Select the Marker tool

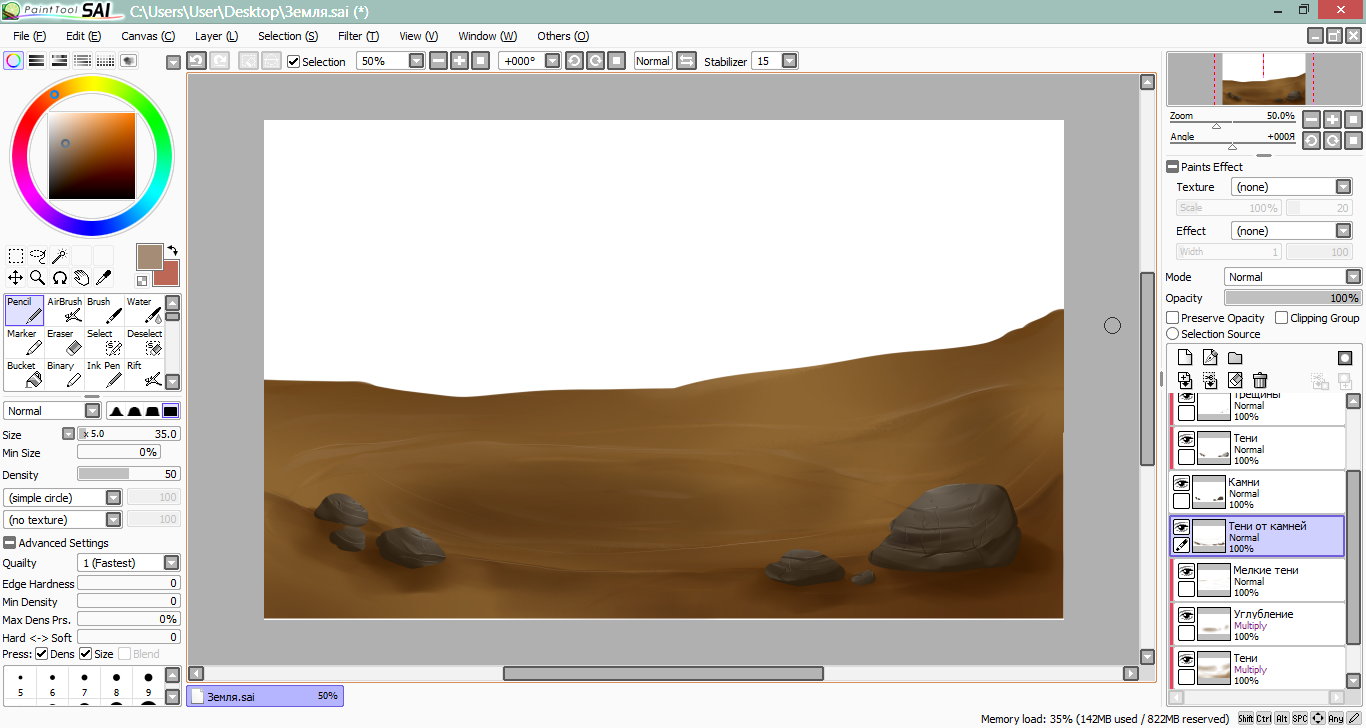coord(24,342)
